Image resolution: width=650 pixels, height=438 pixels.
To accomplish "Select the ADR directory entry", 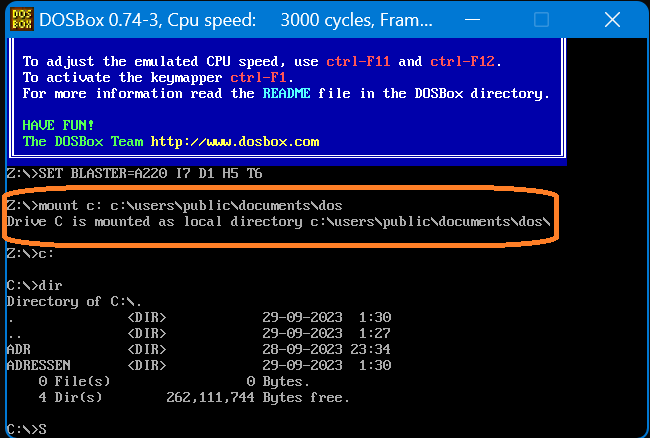I will pyautogui.click(x=19, y=349).
